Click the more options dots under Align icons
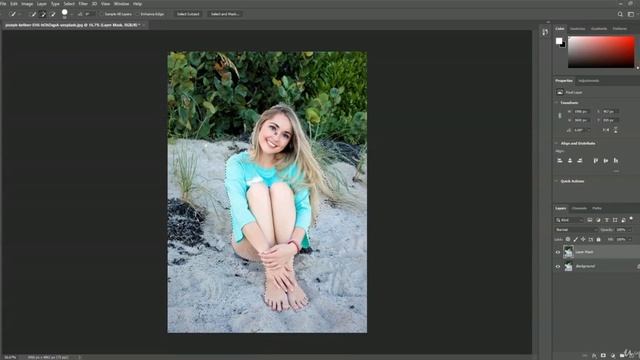This screenshot has height=360, width=640. click(616, 171)
